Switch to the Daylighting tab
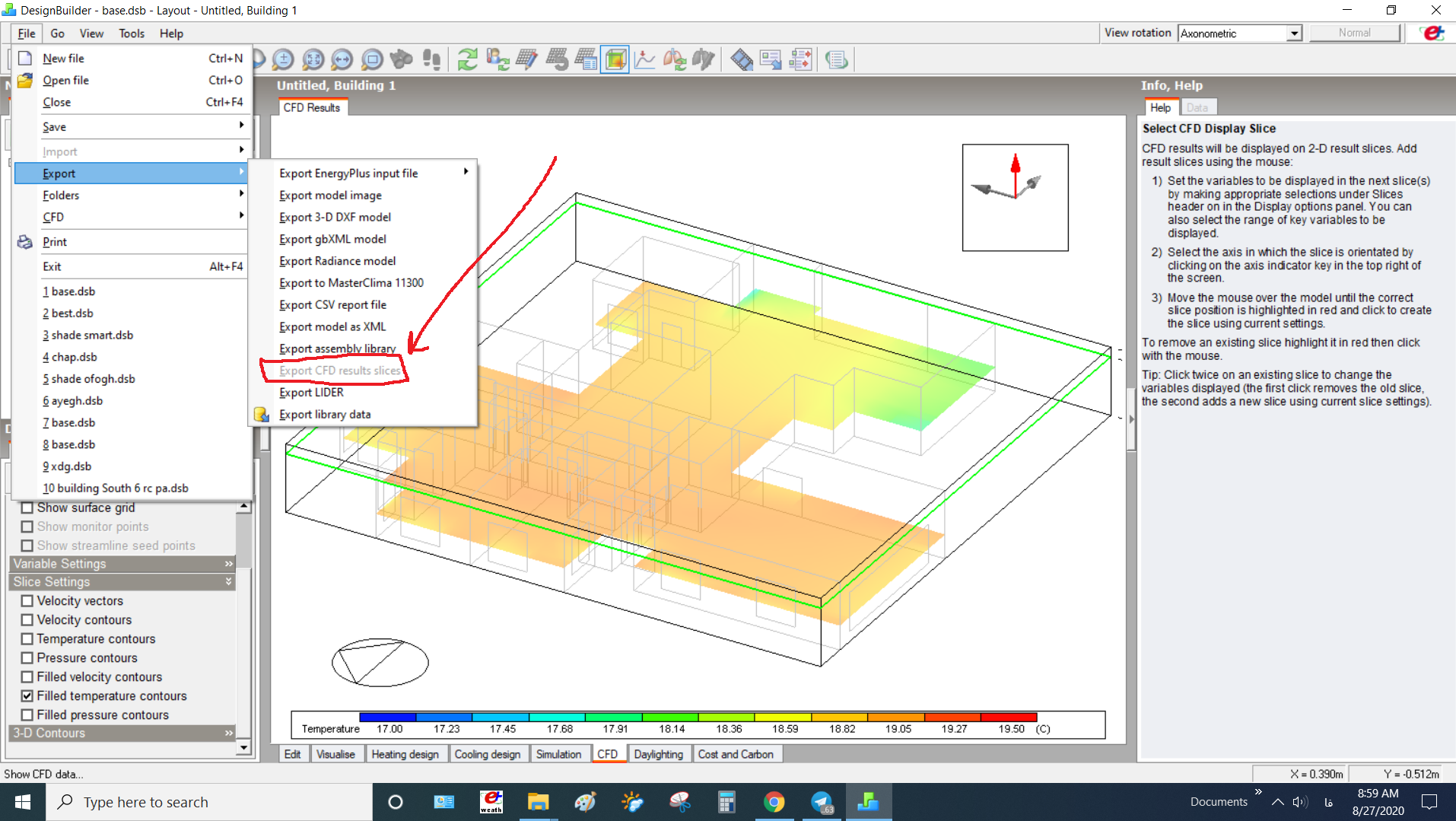This screenshot has height=821, width=1456. [658, 754]
